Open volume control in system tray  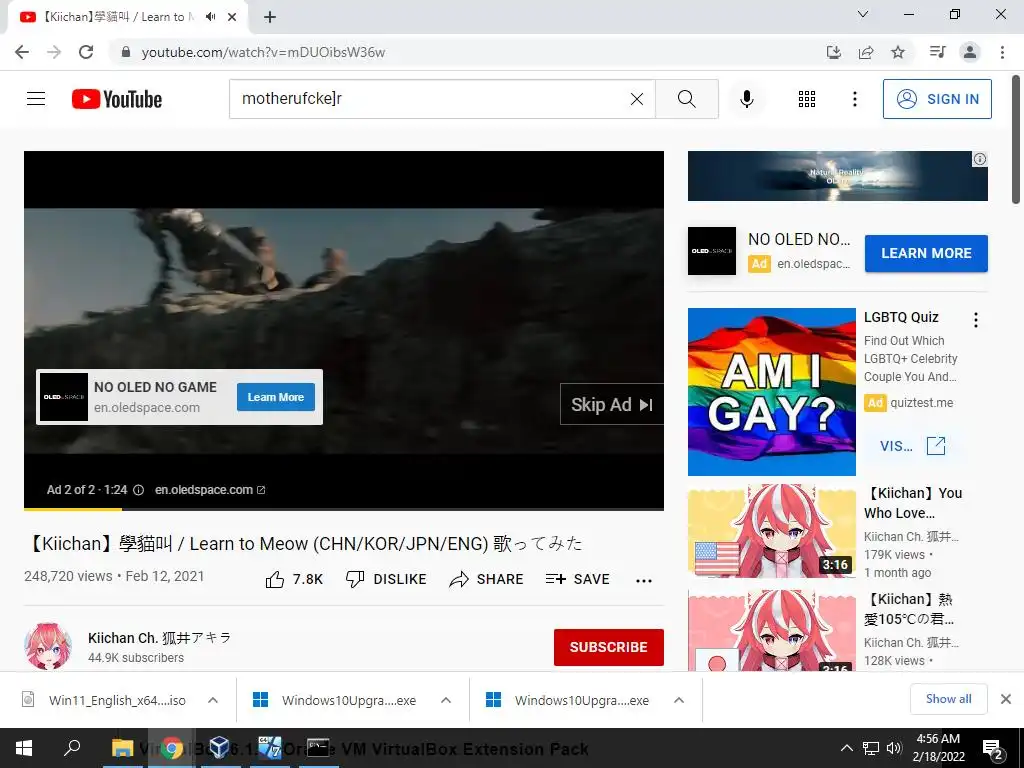(894, 748)
